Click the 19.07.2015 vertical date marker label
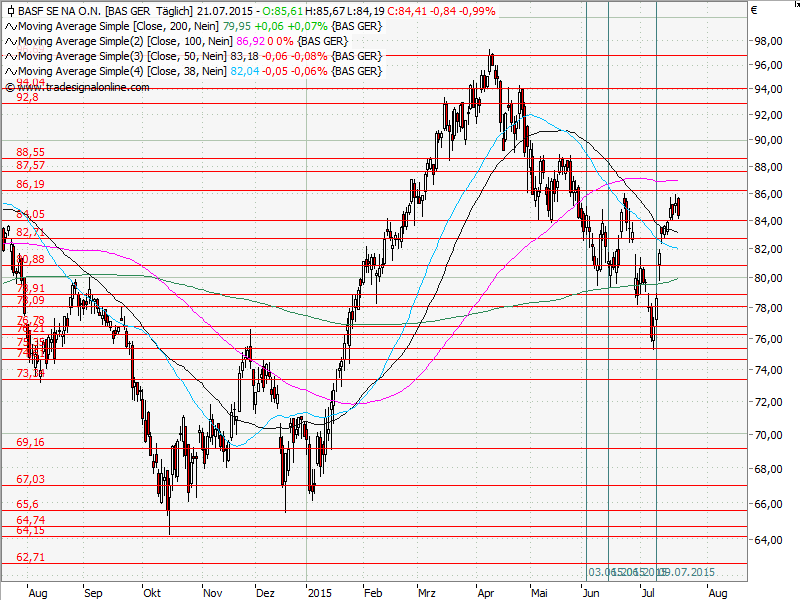The image size is (800, 600). [685, 571]
